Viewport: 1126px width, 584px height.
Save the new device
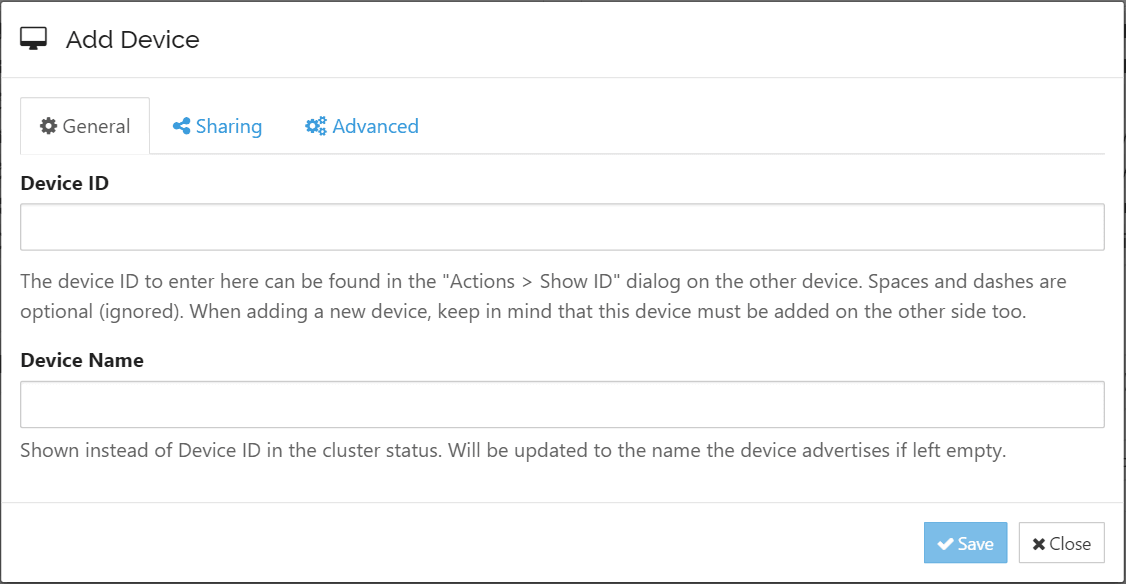(x=965, y=543)
